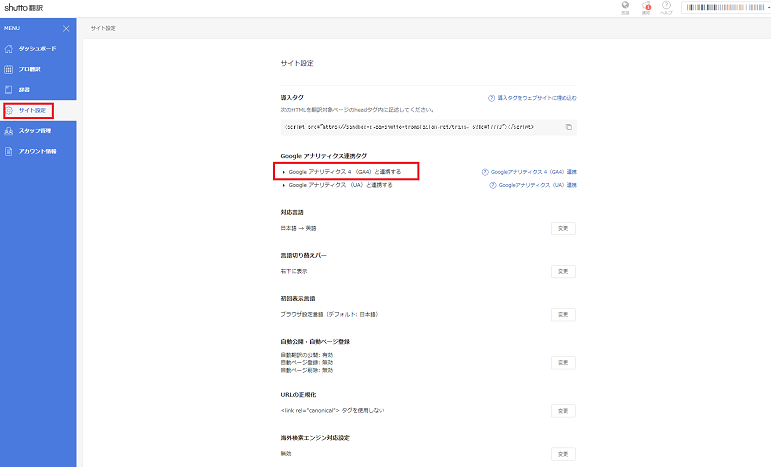Click the ブラウザ設定言語 default value text
This screenshot has width=780, height=467.
pos(329,314)
